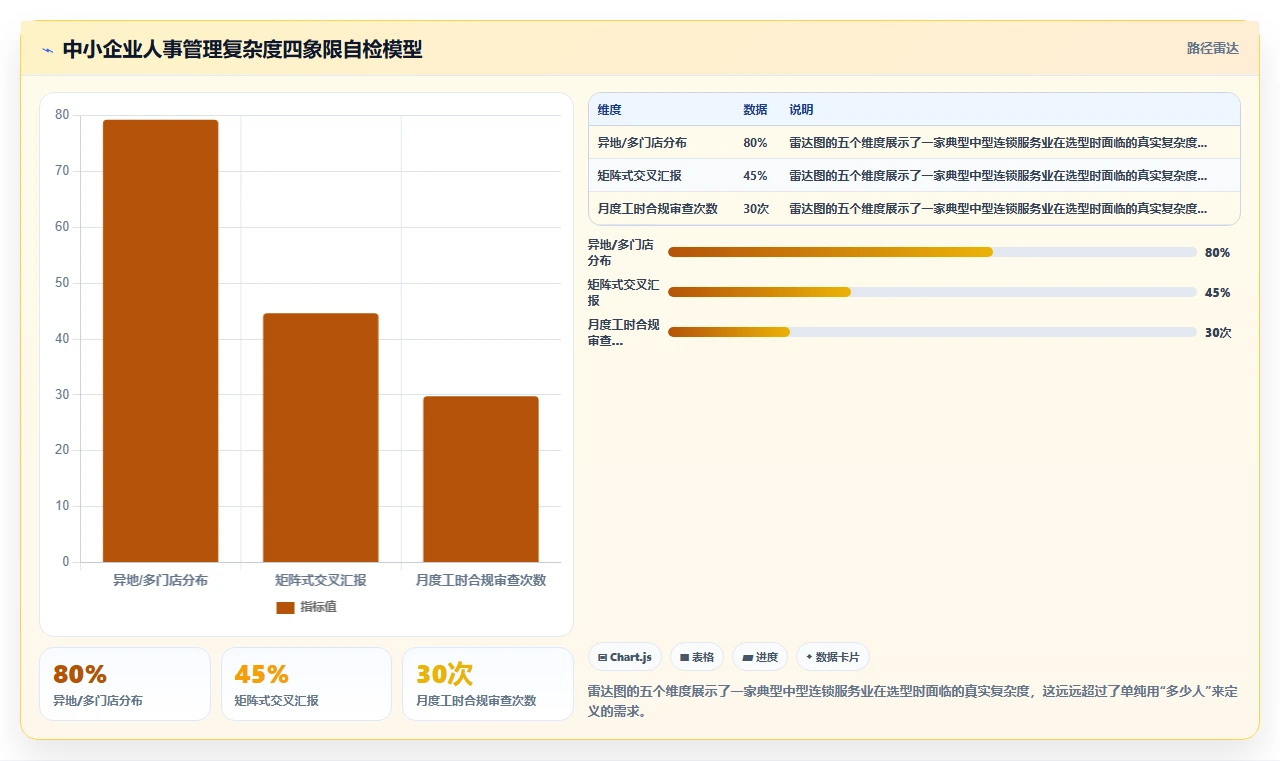Click the 矩阵式交叉汇报 x-axis label
The width and height of the screenshot is (1280, 761).
click(321, 580)
